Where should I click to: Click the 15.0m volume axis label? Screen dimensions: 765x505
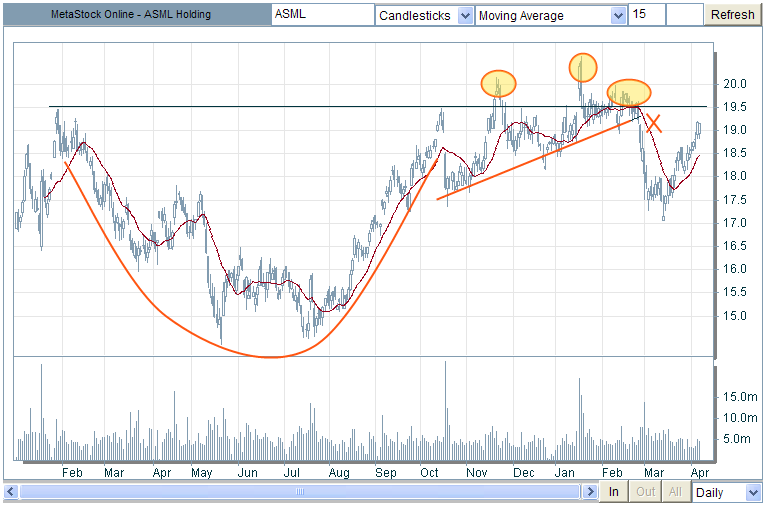pyautogui.click(x=740, y=397)
